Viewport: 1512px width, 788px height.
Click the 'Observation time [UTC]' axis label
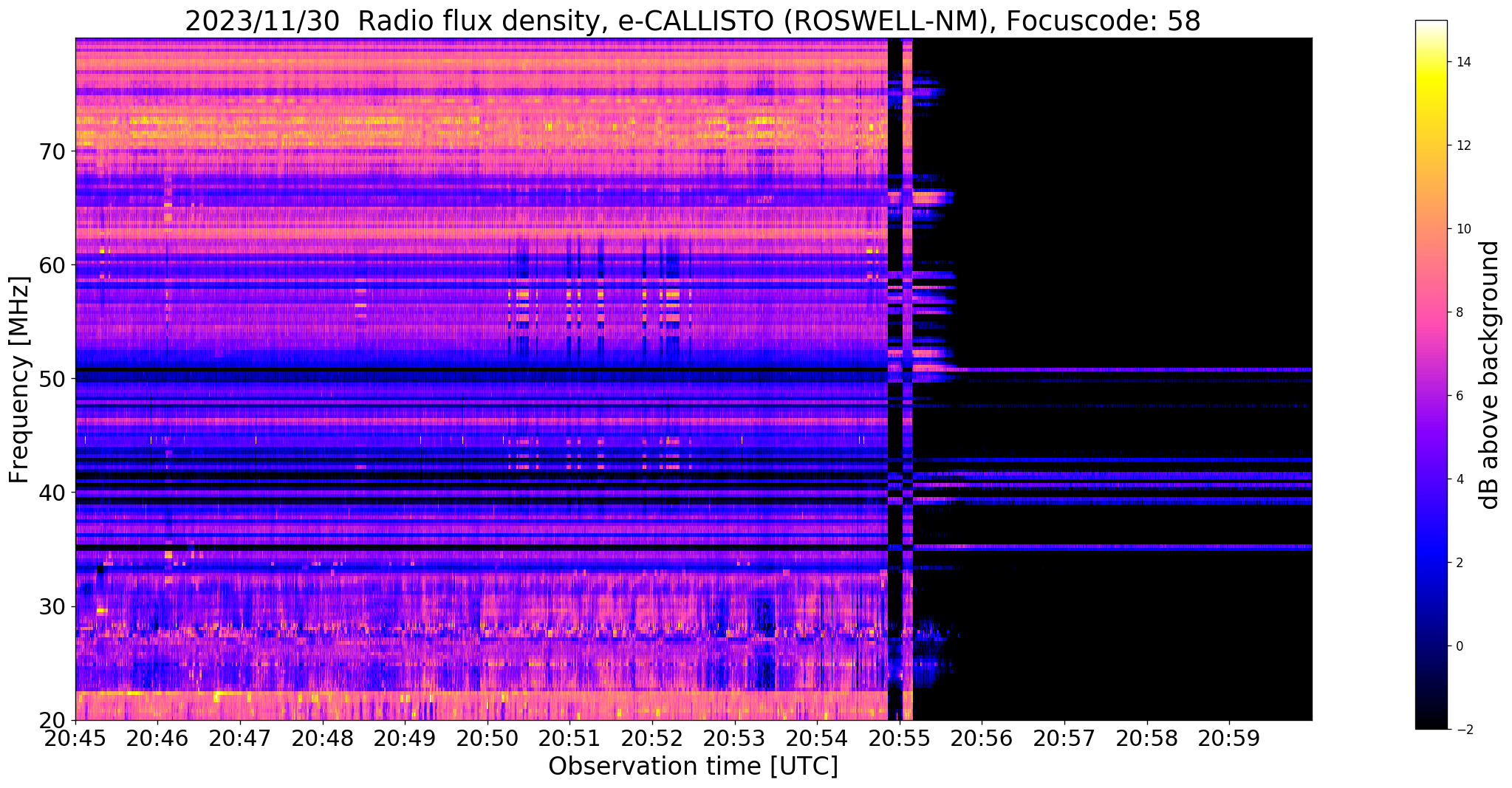click(x=693, y=767)
